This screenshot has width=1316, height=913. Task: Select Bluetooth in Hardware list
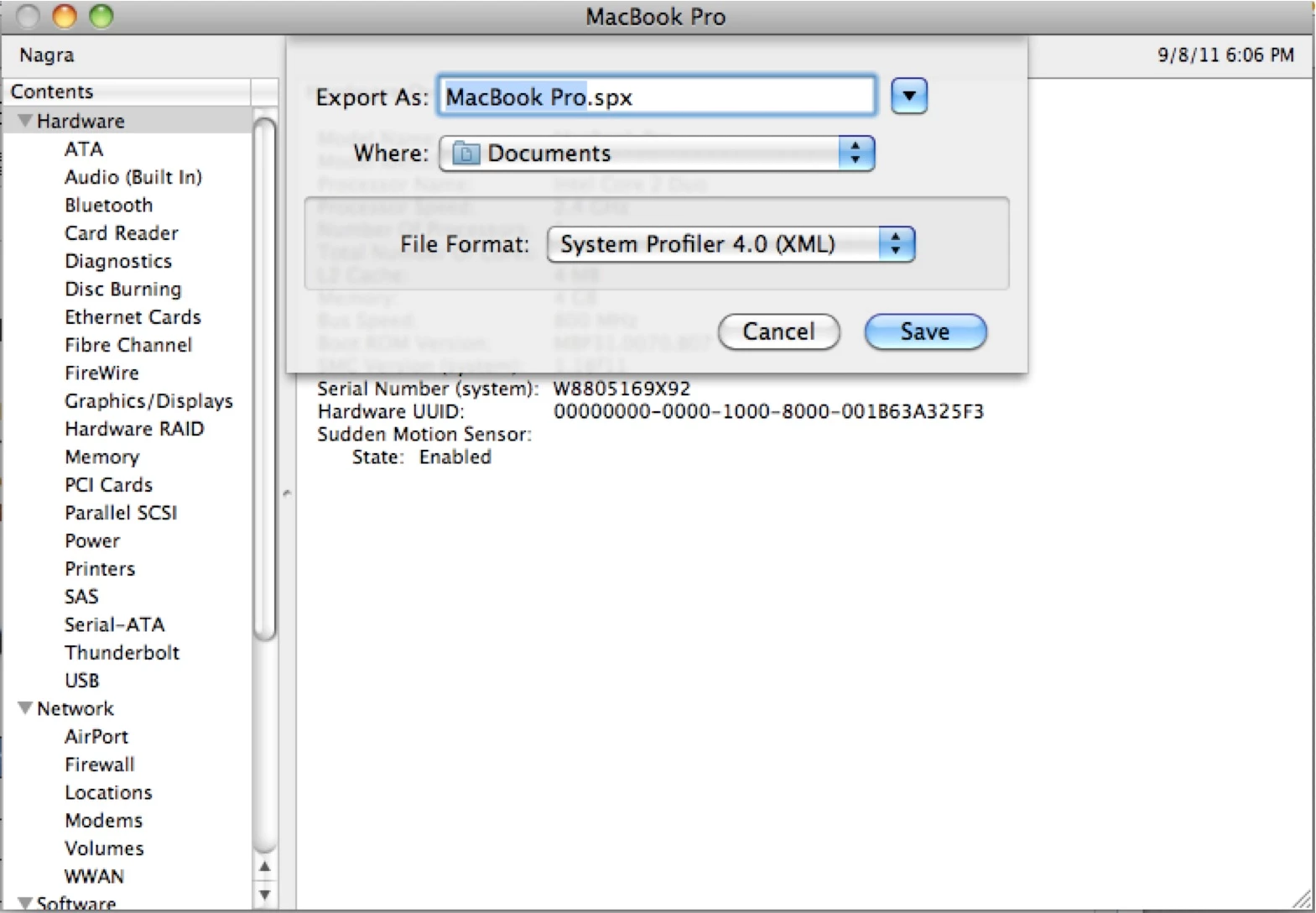[x=109, y=206]
